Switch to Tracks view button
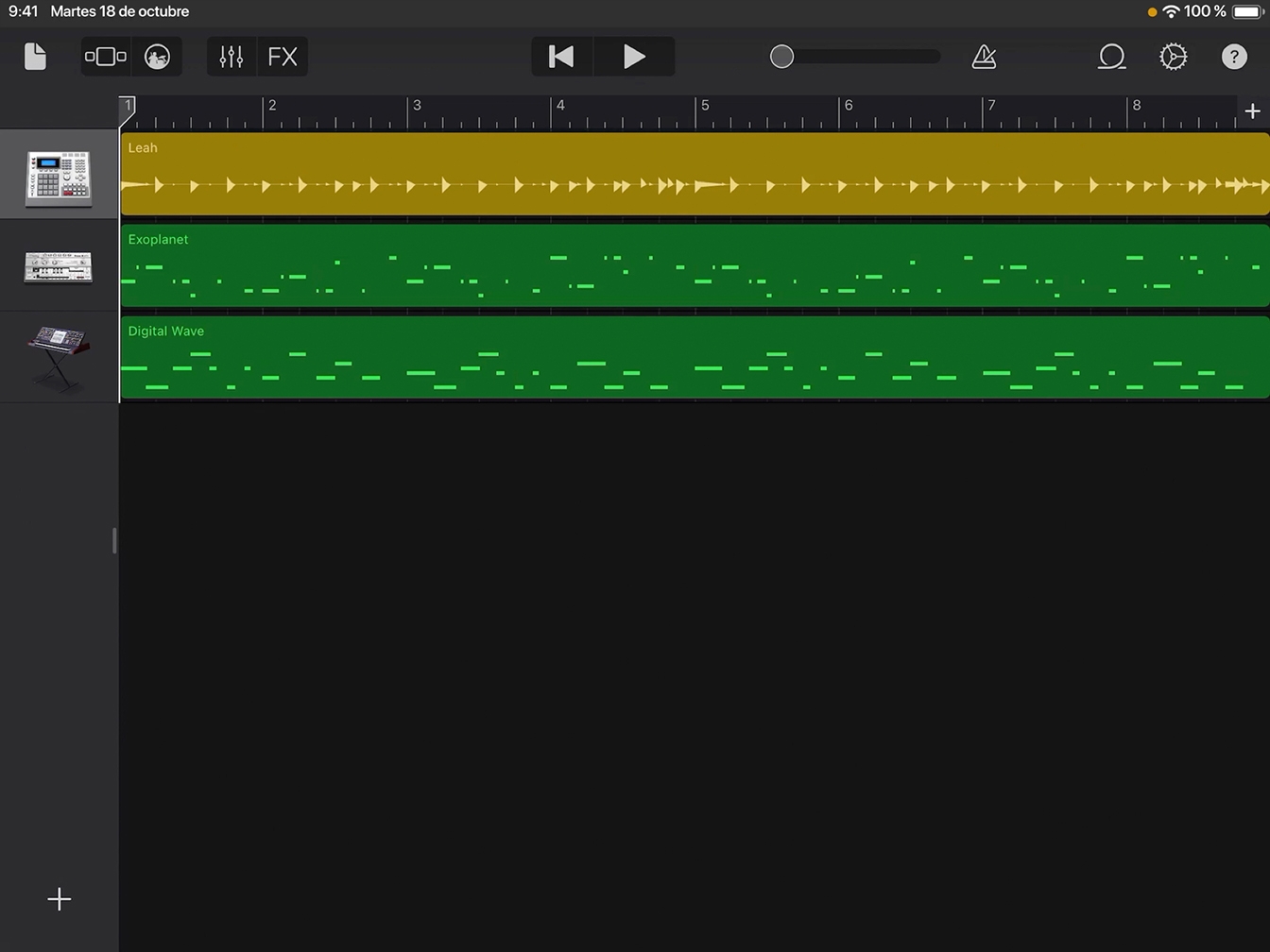This screenshot has width=1270, height=952. click(106, 57)
